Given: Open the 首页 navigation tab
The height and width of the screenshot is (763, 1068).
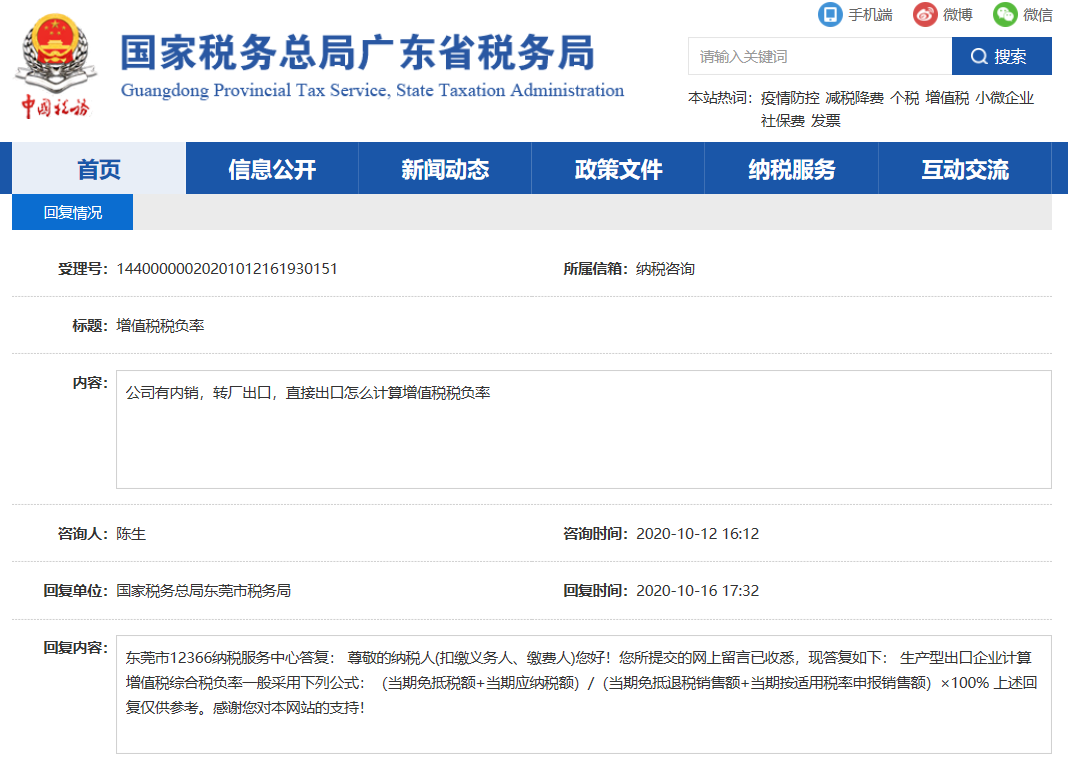Looking at the screenshot, I should pyautogui.click(x=99, y=169).
